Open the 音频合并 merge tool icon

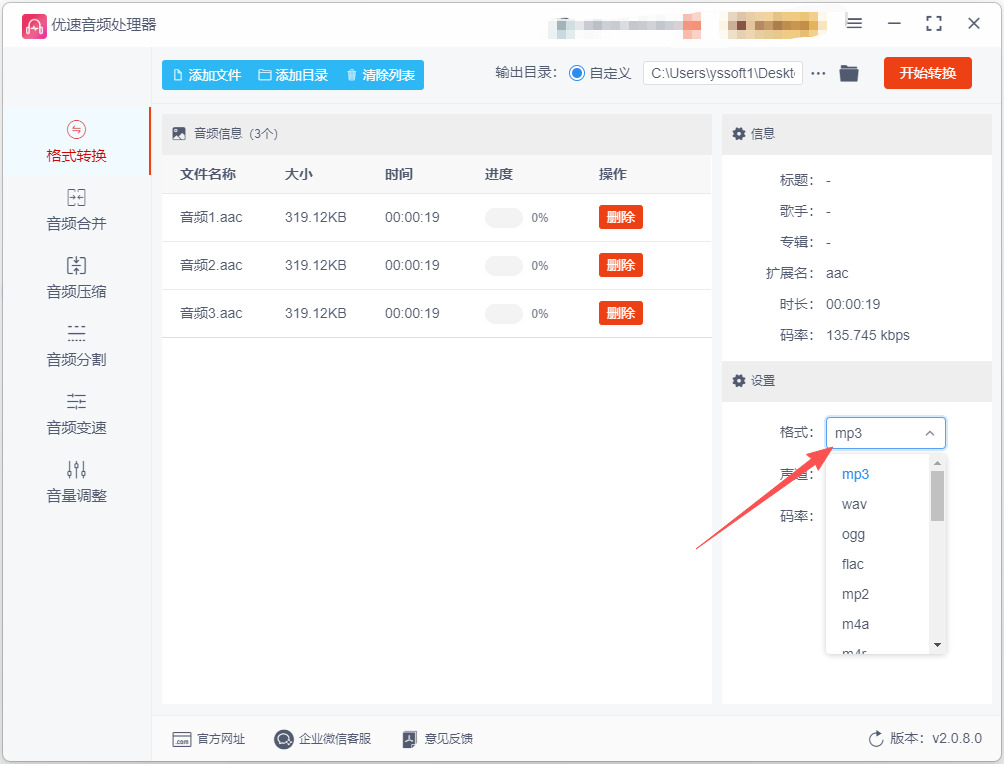coord(76,197)
